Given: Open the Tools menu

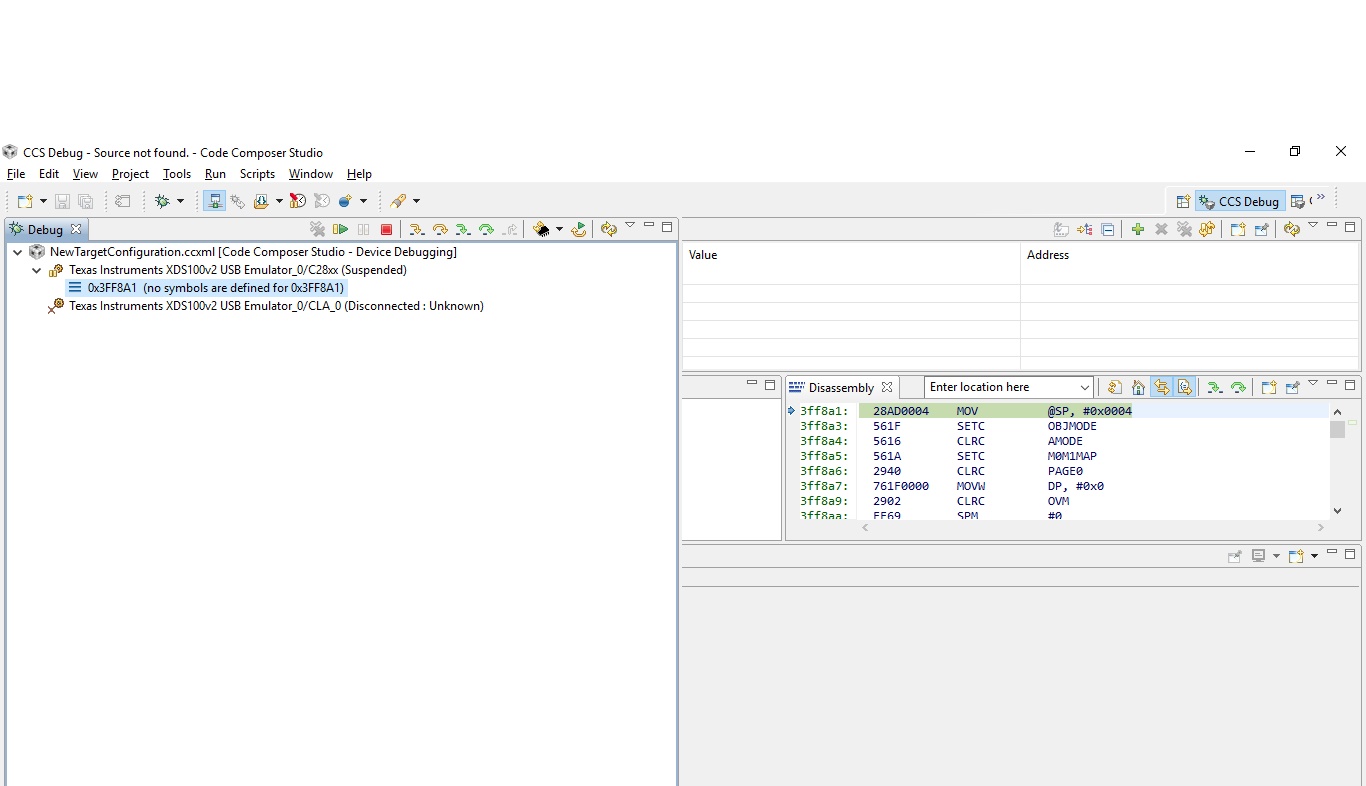Looking at the screenshot, I should click(x=177, y=174).
